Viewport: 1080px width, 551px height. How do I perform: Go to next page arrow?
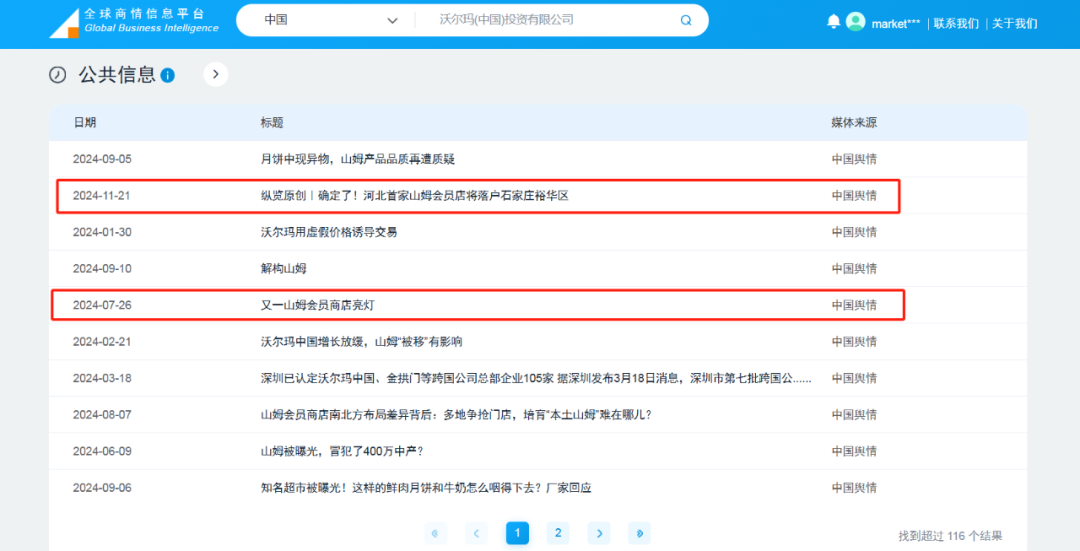599,533
